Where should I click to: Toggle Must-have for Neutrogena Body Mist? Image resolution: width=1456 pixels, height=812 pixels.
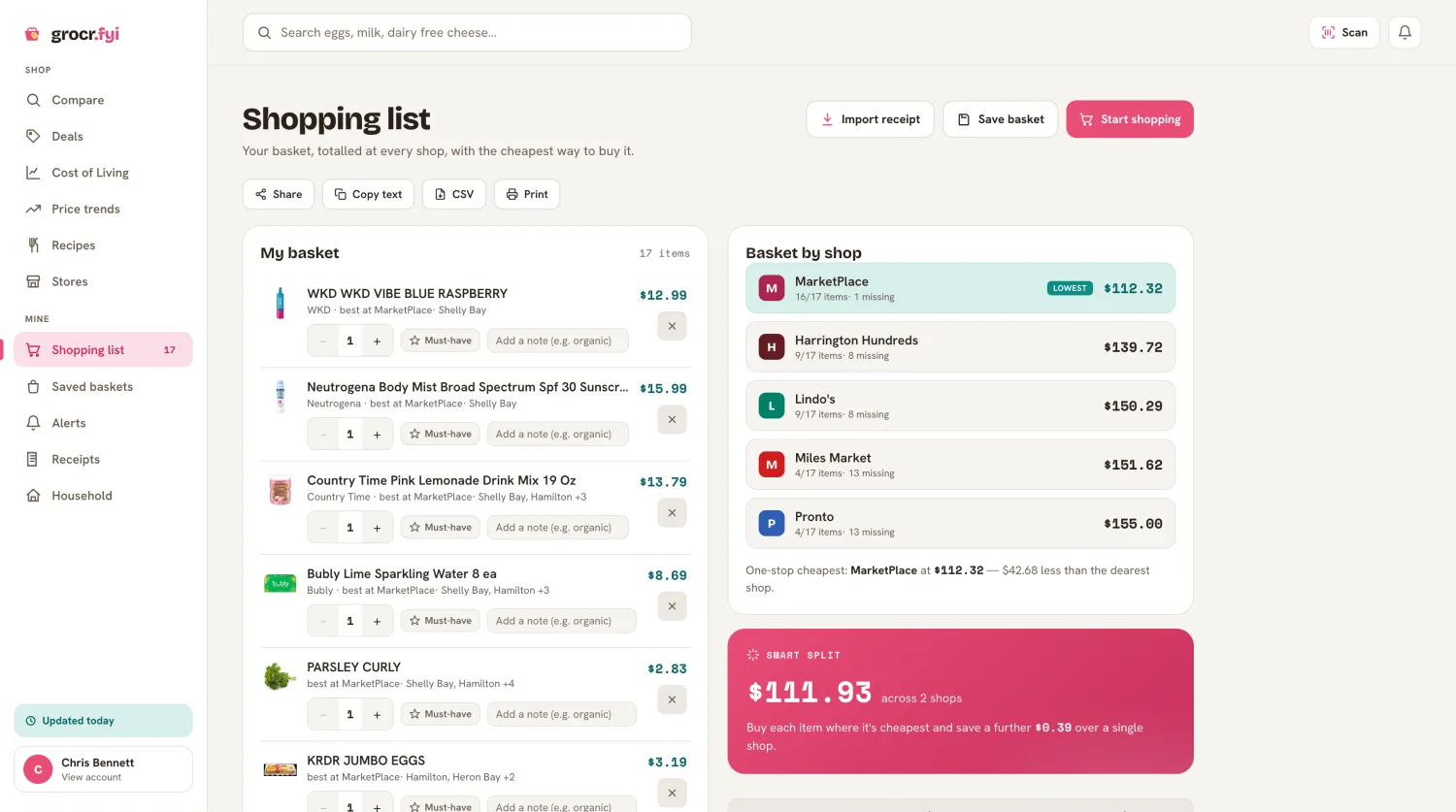tap(441, 434)
